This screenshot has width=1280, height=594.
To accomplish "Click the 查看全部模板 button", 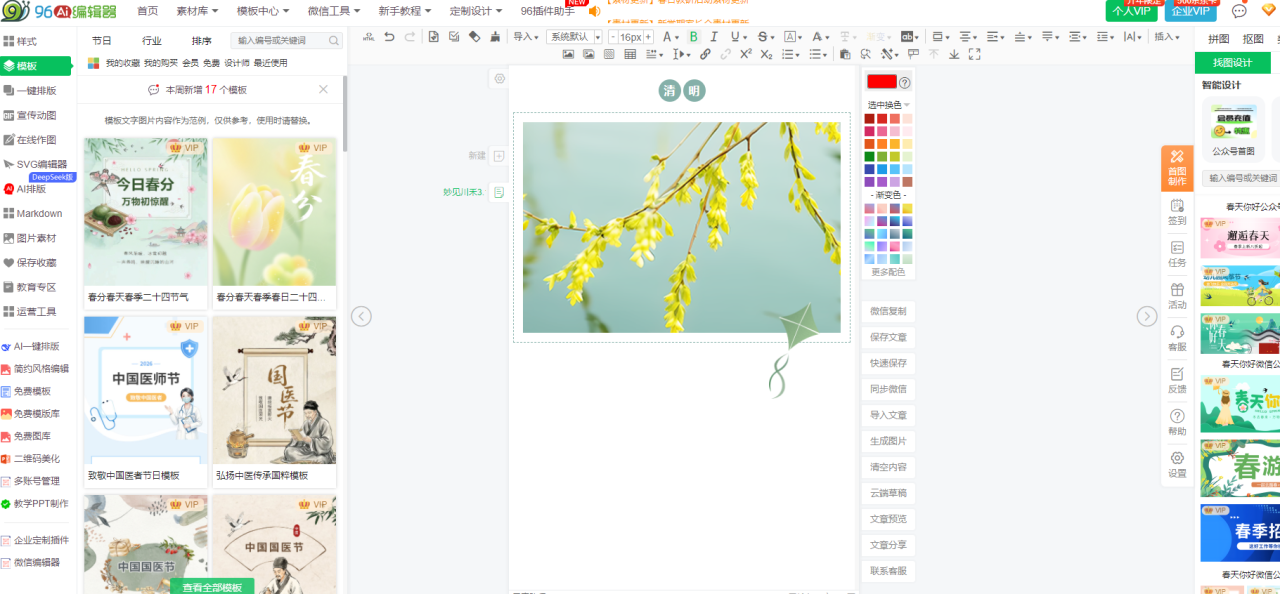I will (x=212, y=587).
